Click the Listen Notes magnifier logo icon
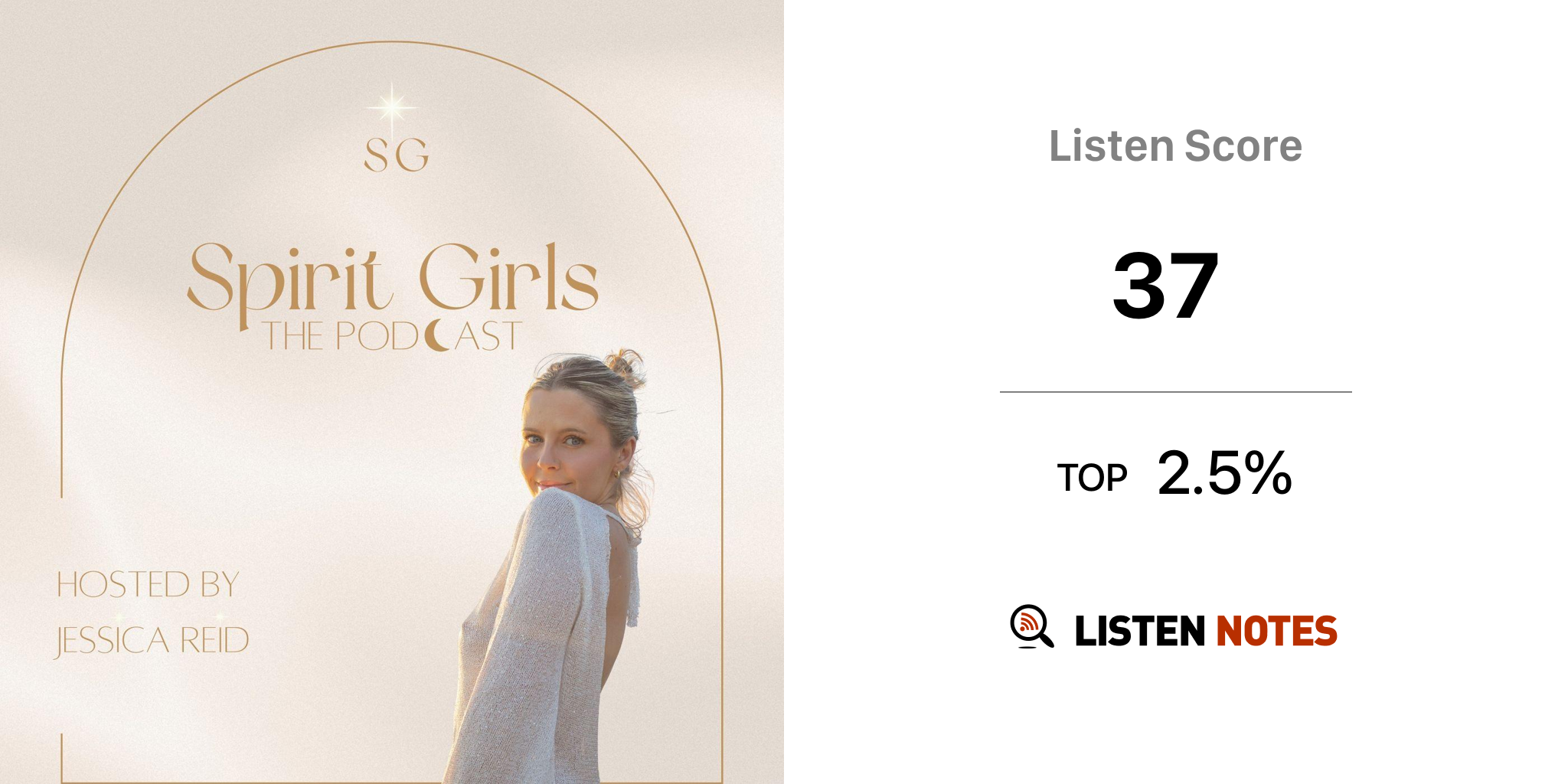Image resolution: width=1568 pixels, height=784 pixels. click(x=1031, y=626)
